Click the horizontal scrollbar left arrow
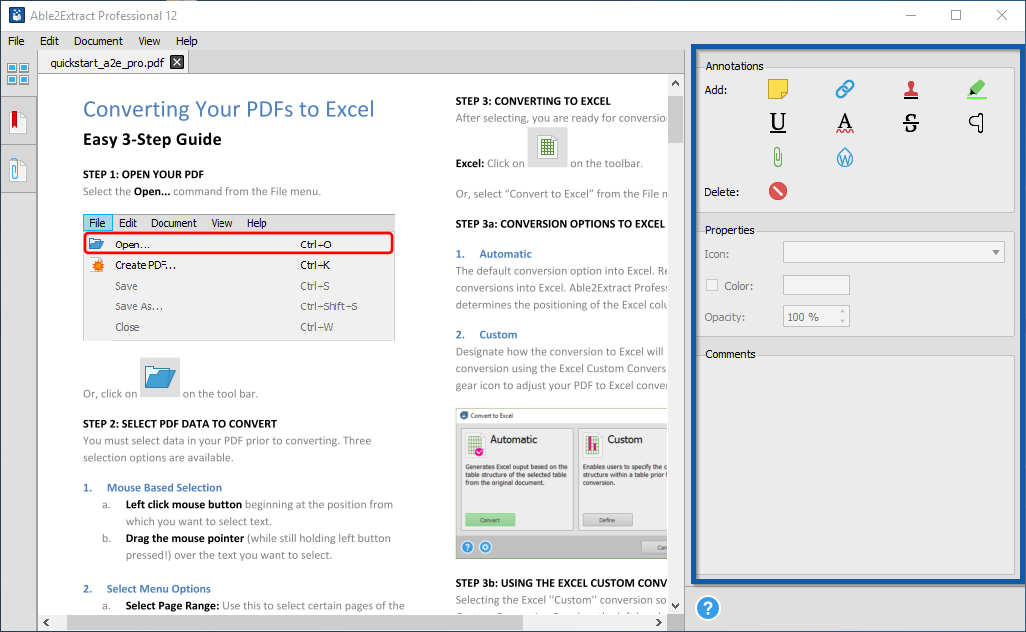 [x=46, y=622]
